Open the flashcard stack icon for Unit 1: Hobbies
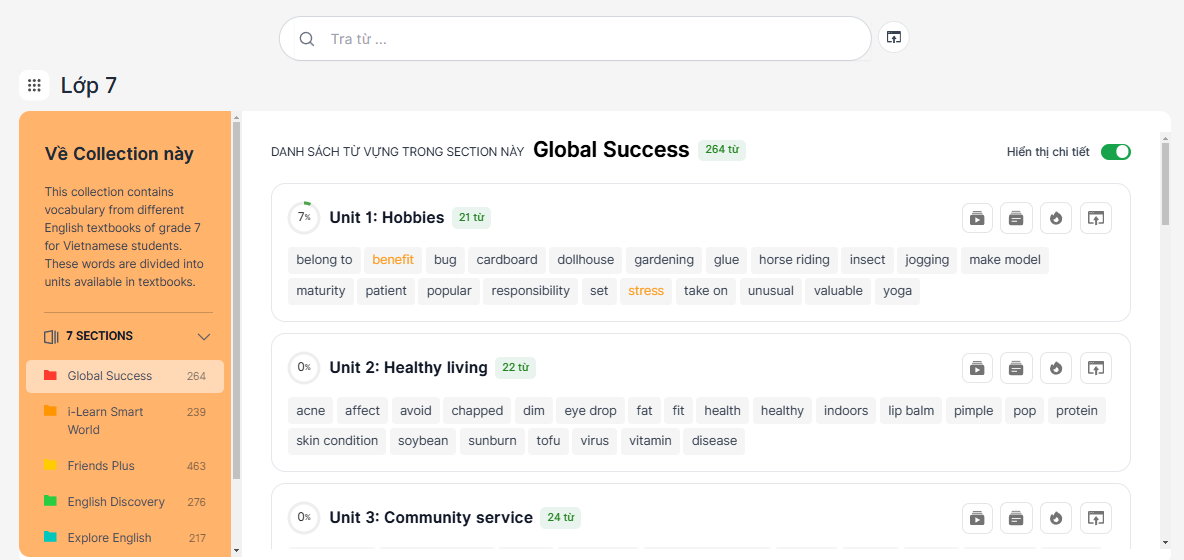1184x560 pixels. tap(1016, 218)
